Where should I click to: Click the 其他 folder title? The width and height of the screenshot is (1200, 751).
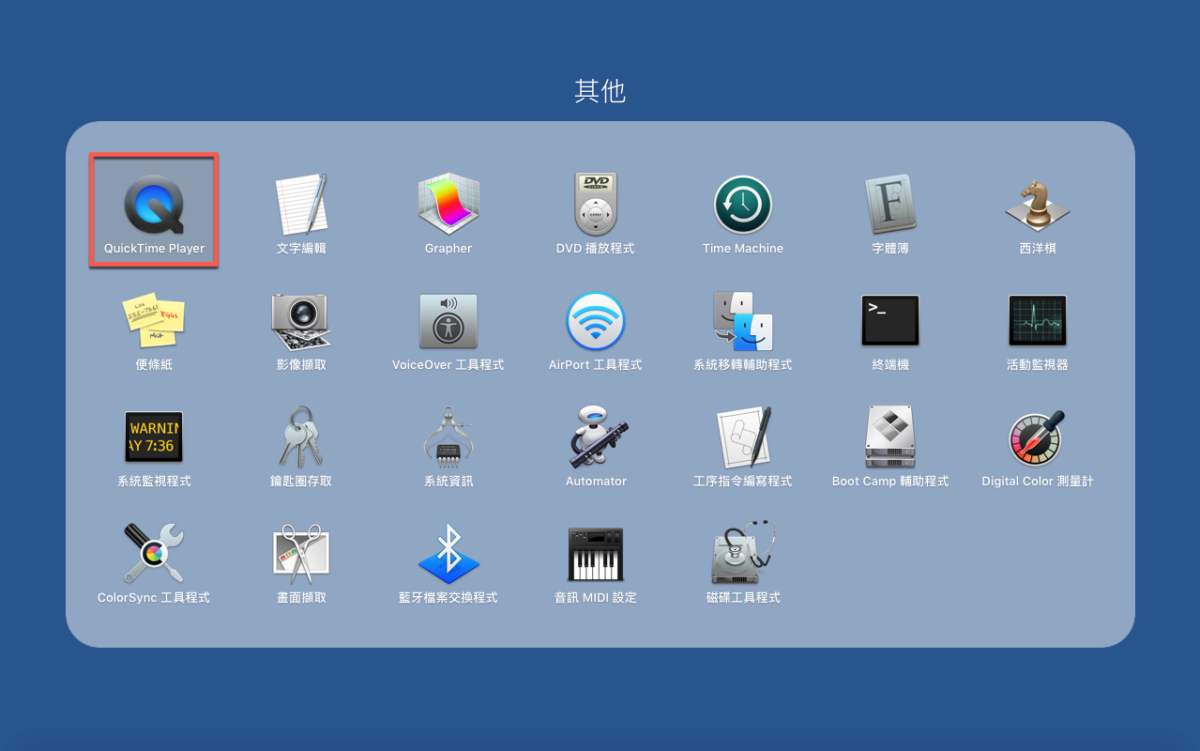coord(600,91)
